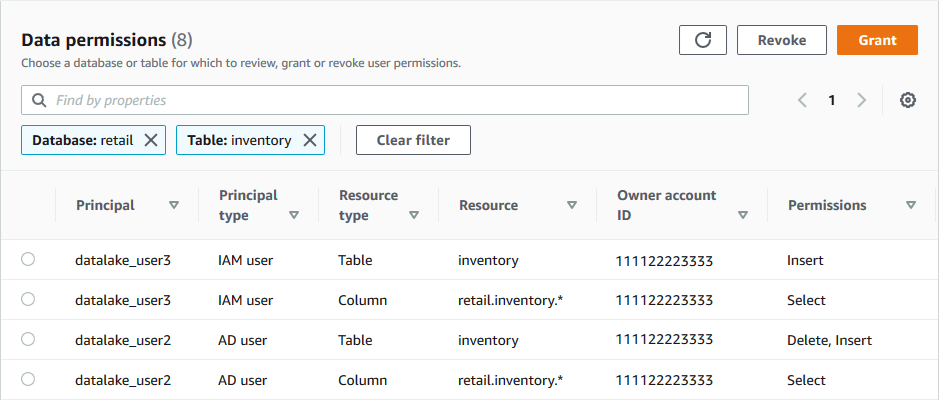Go to previous page arrow

(802, 100)
